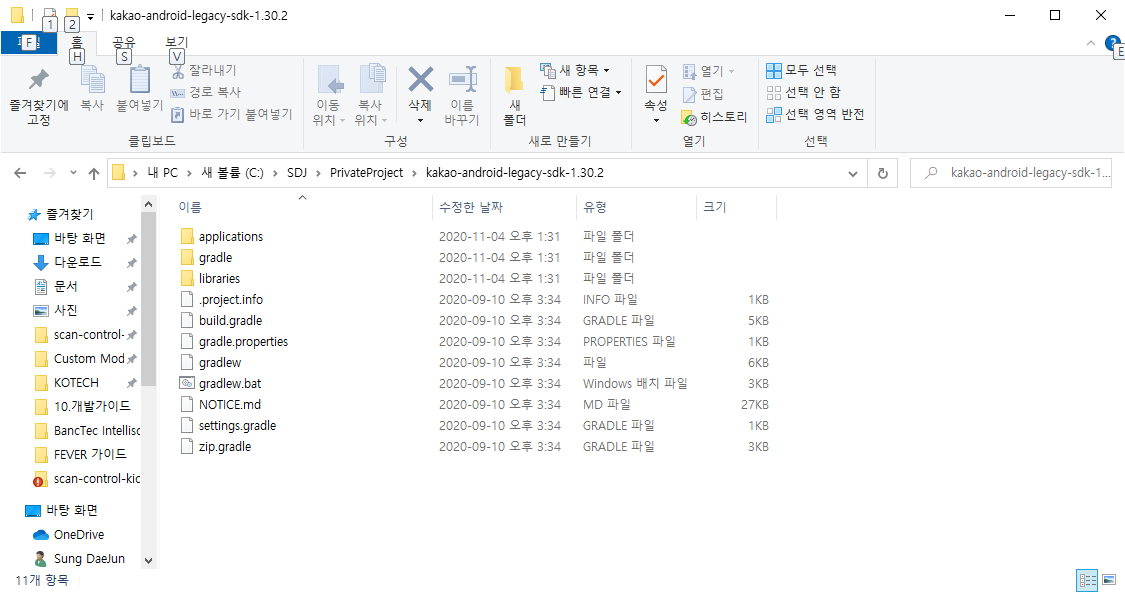This screenshot has height=593, width=1125.
Task: Open Help question mark icon
Action: click(x=1113, y=43)
